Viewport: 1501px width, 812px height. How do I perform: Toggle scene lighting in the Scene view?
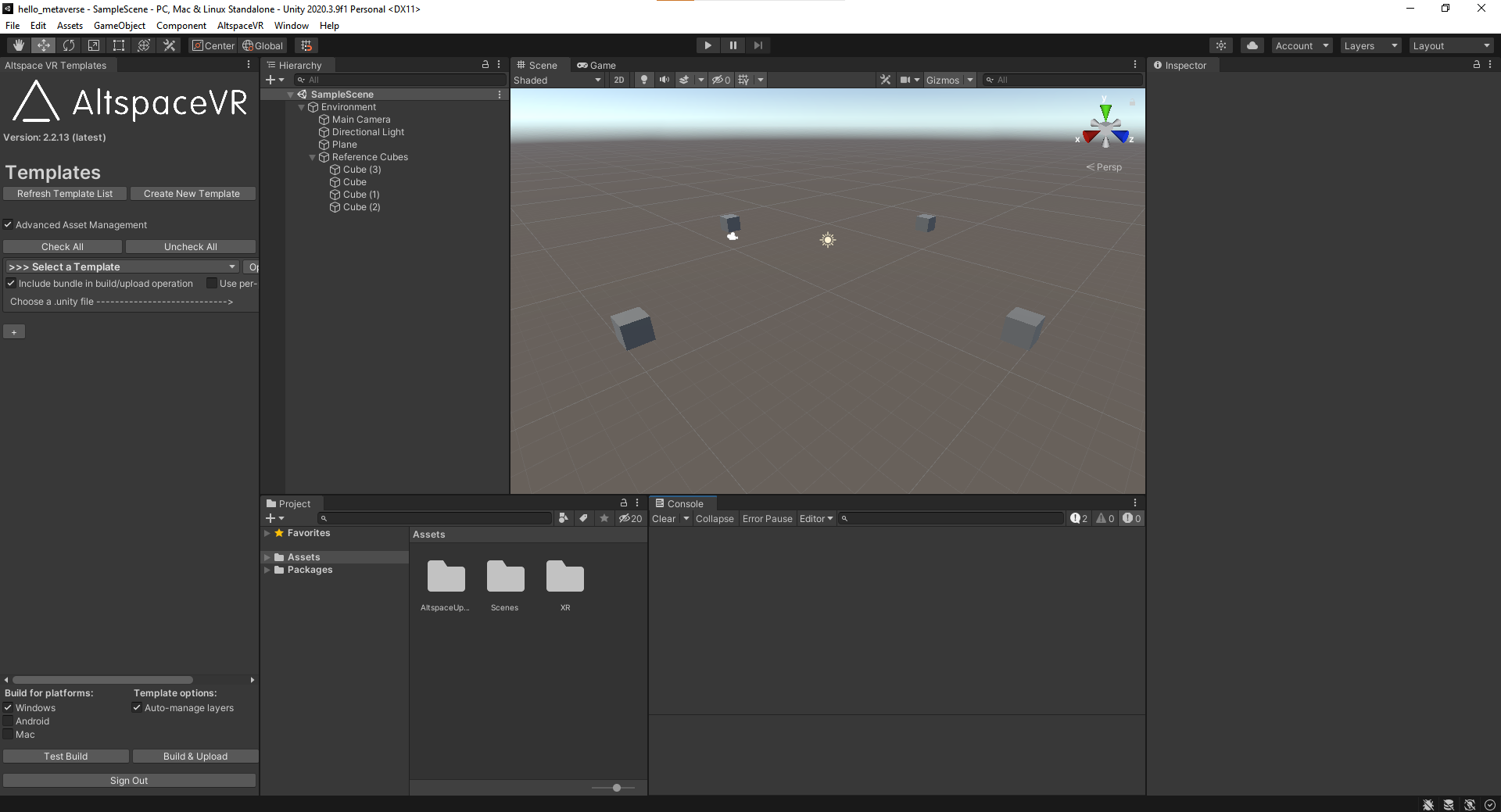(x=643, y=80)
